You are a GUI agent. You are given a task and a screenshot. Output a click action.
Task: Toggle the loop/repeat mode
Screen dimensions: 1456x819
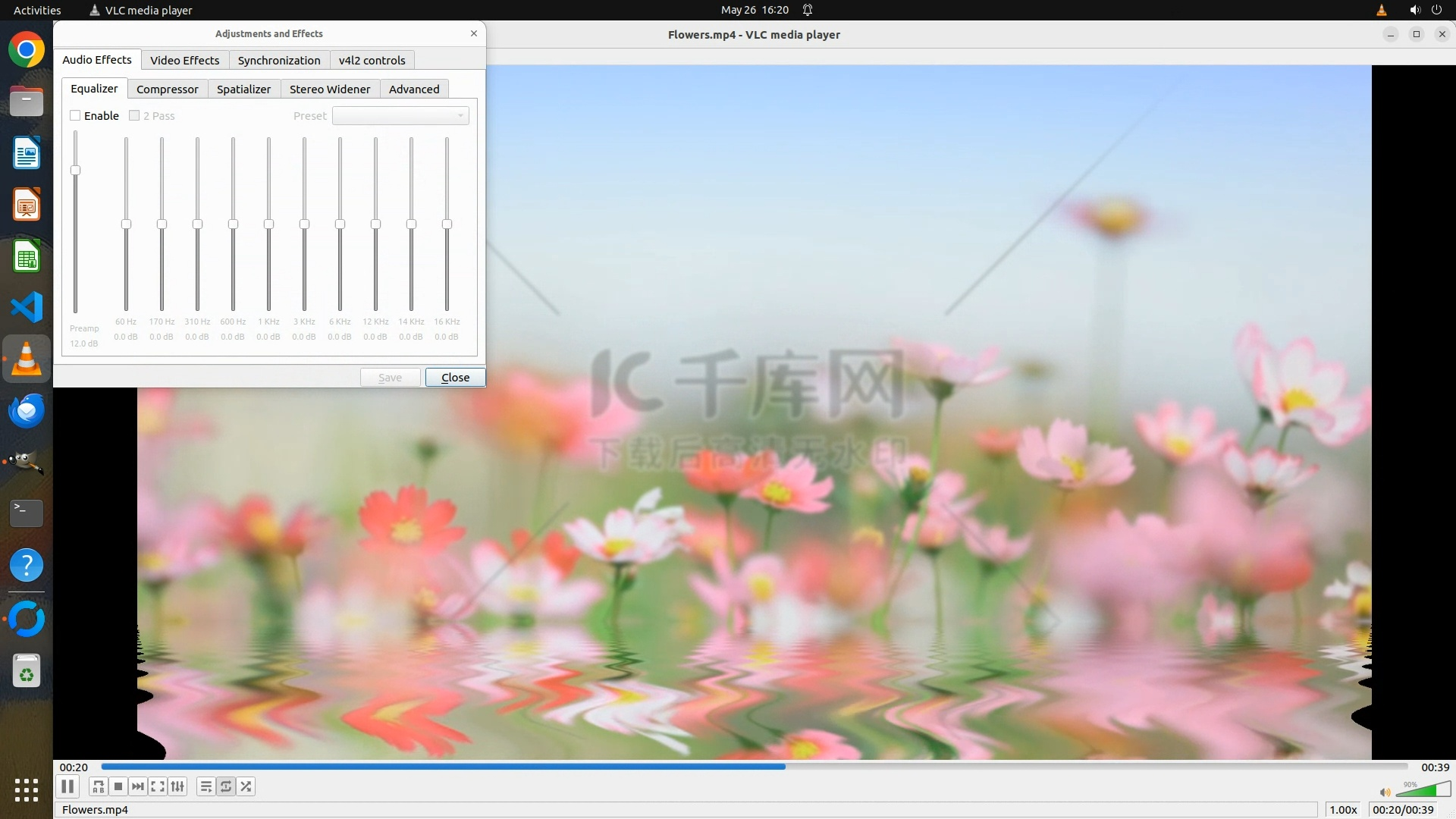[226, 786]
